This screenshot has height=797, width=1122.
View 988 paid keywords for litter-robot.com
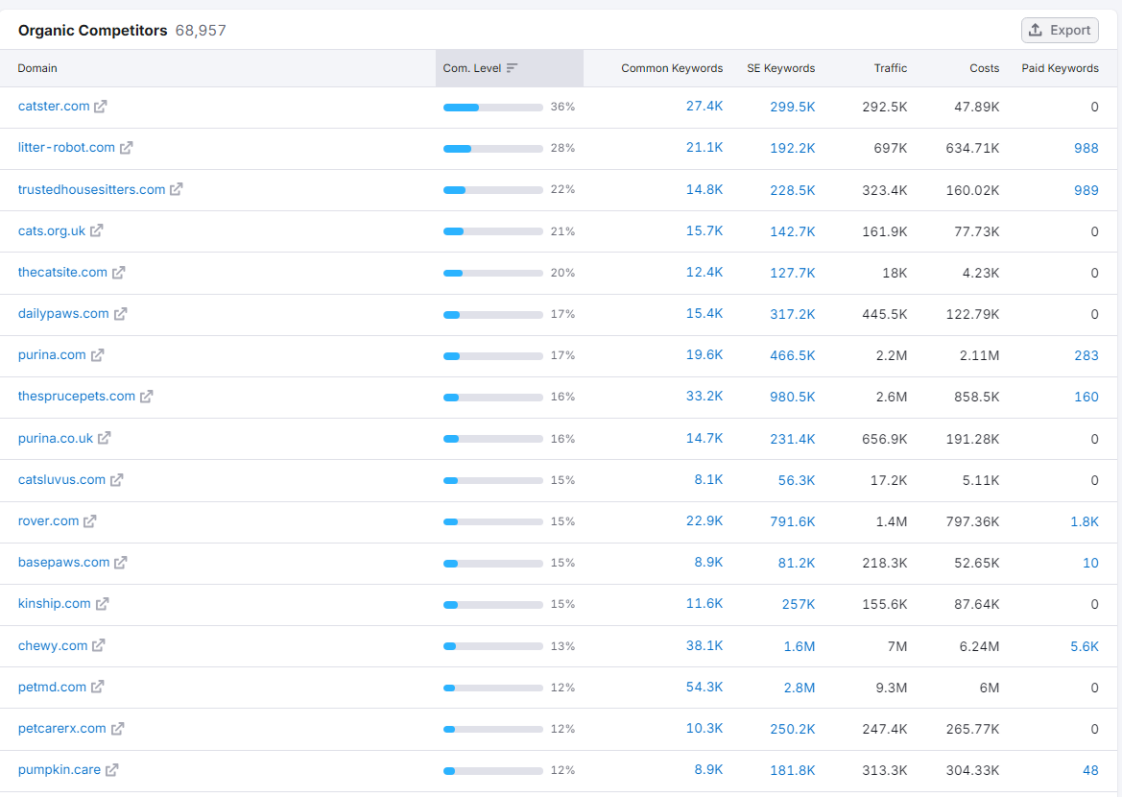coord(1086,148)
